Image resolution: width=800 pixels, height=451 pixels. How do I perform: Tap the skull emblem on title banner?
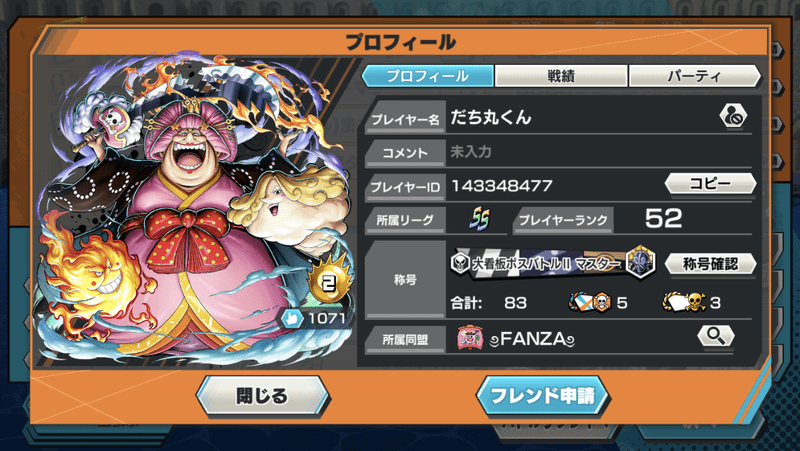460,263
